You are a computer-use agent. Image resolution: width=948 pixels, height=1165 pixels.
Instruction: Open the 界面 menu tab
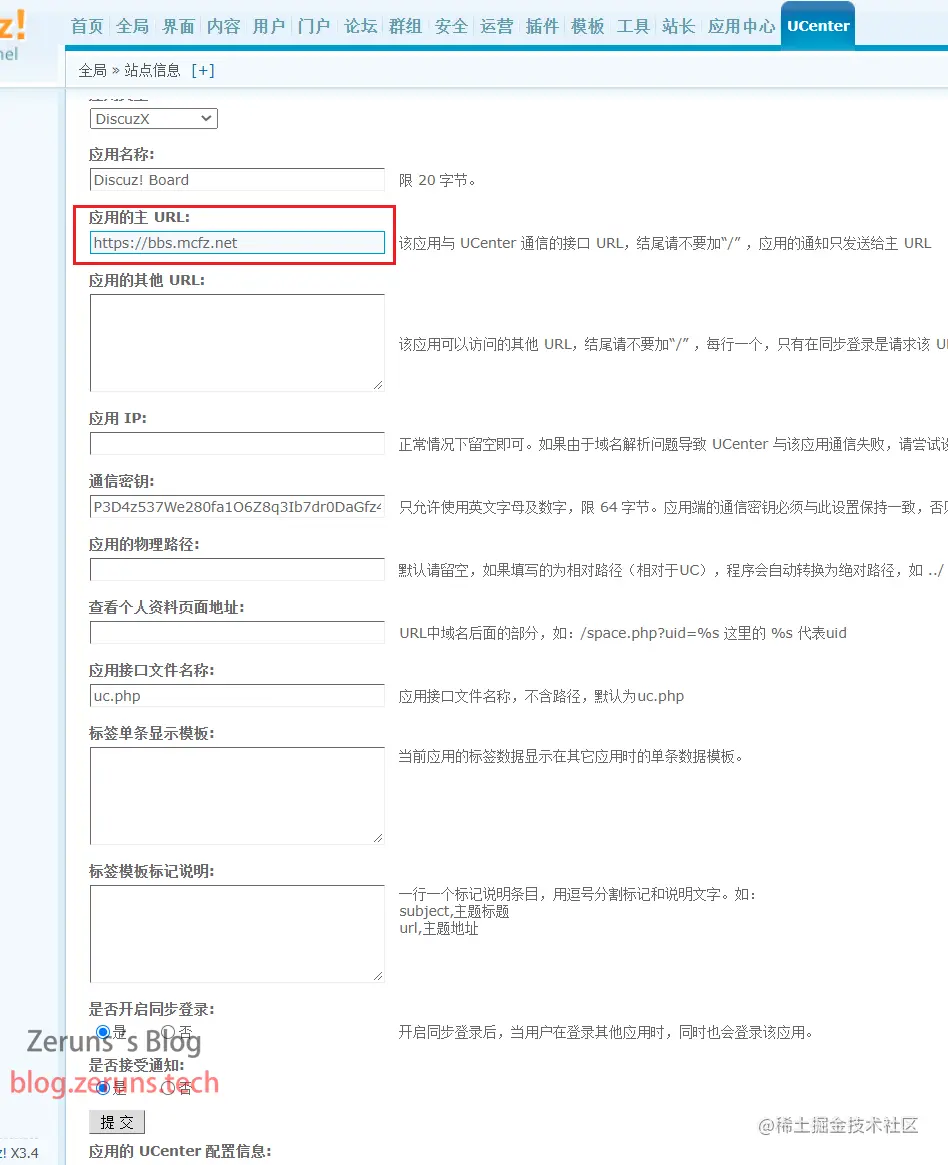click(178, 26)
